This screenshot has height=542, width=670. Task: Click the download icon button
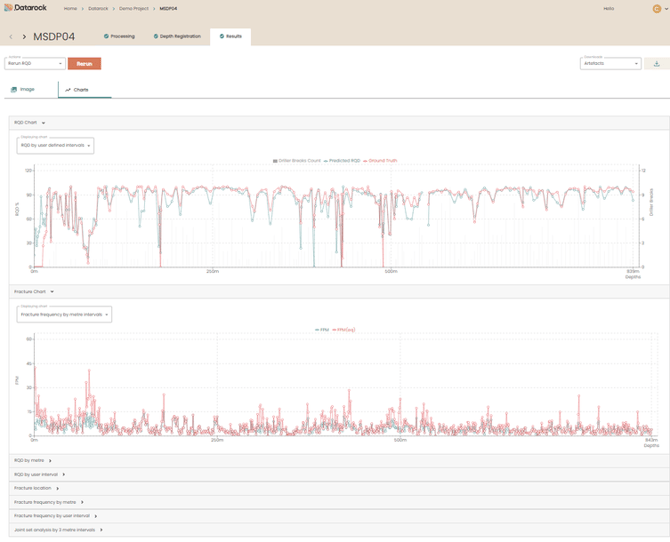pos(657,63)
